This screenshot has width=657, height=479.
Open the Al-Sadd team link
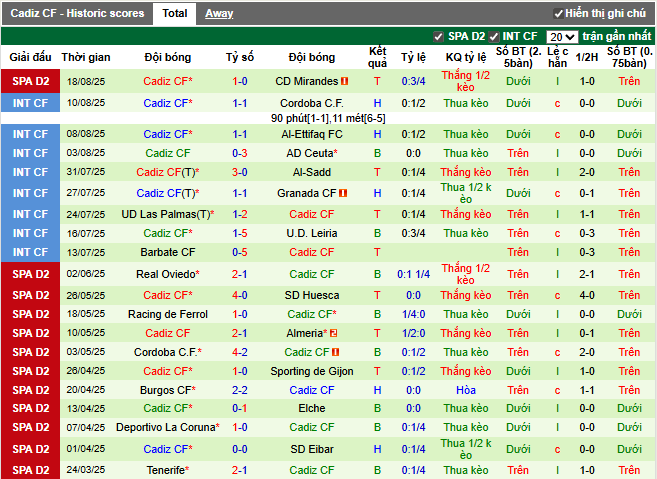point(312,172)
